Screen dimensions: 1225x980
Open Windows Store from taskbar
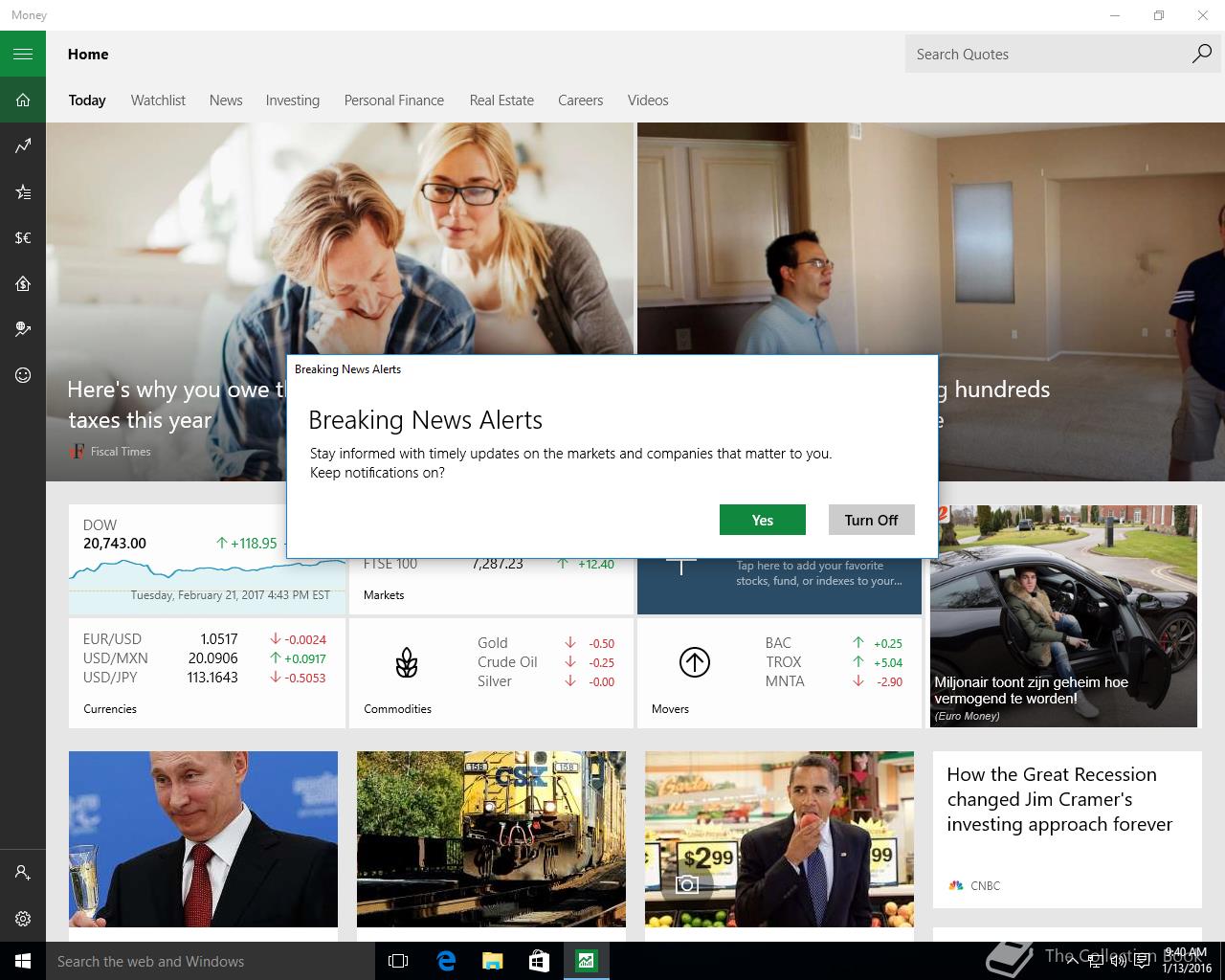pos(539,961)
